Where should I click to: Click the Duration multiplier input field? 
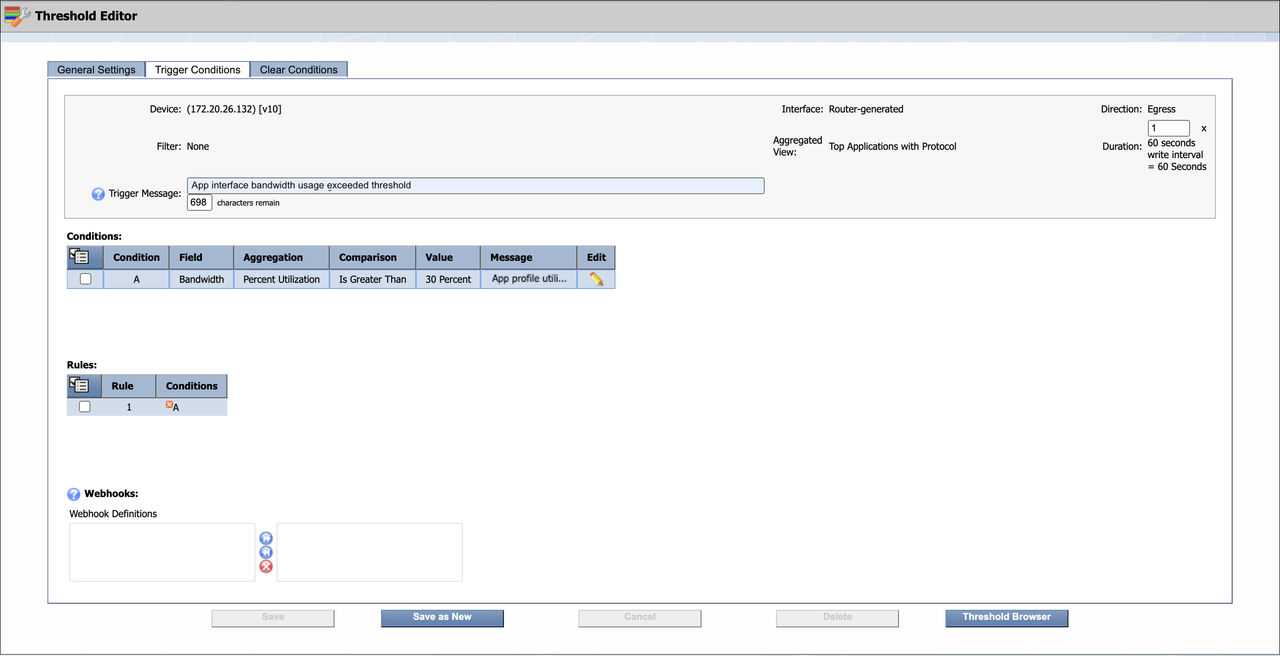point(1168,128)
